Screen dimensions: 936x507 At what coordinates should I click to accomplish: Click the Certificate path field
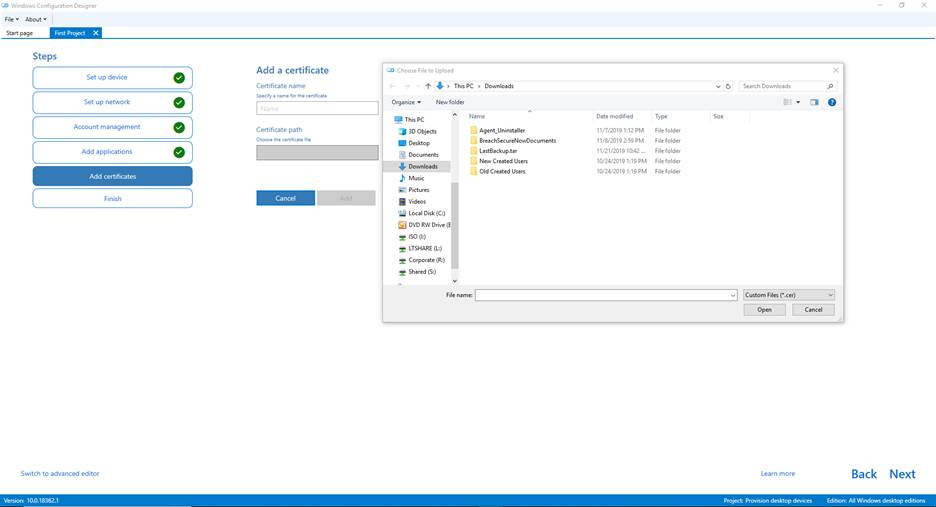click(317, 152)
